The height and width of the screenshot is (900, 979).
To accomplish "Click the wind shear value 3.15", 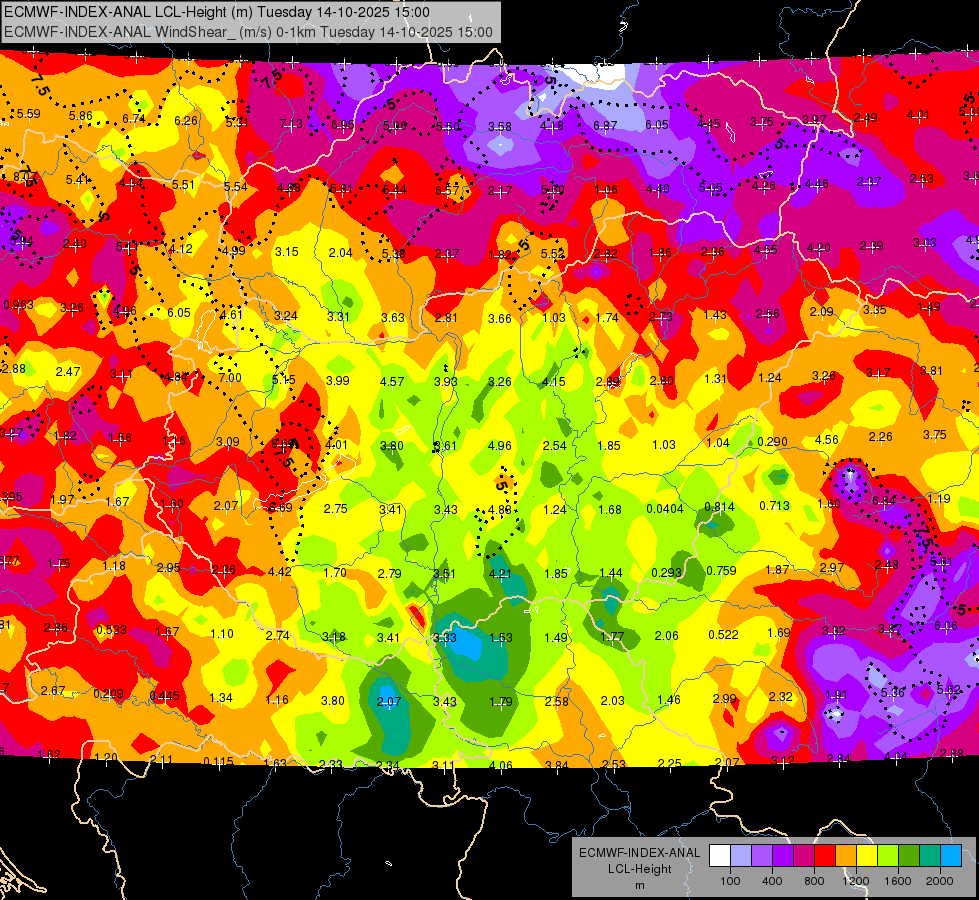I will pyautogui.click(x=287, y=252).
